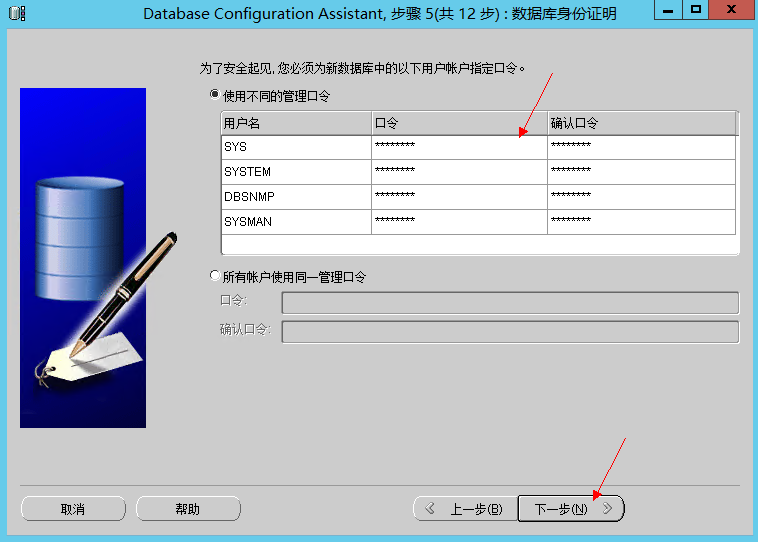Select the 所有帐户使用同一管理口令 radio option

click(214, 276)
